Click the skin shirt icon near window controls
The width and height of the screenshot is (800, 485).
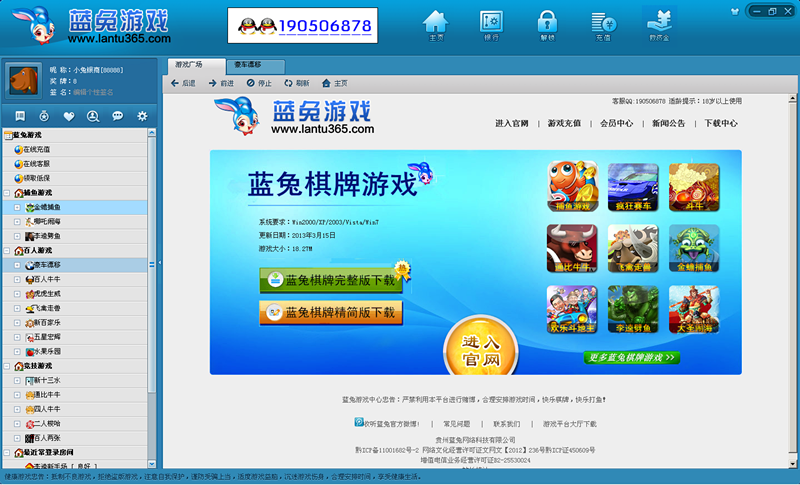[735, 11]
